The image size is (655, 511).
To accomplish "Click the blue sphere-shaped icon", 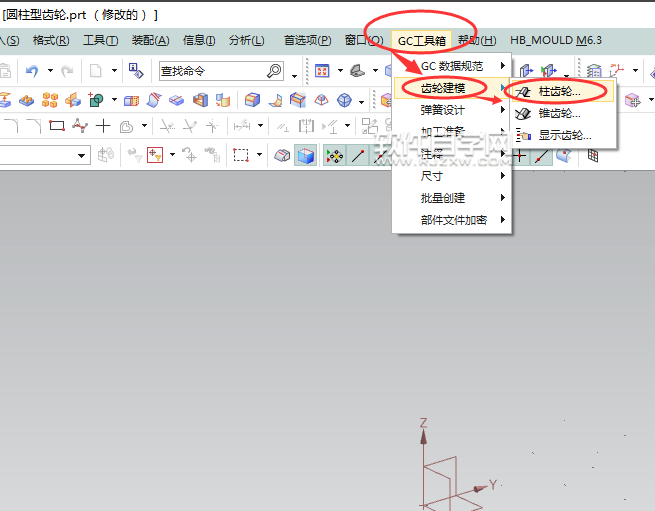I will click(344, 100).
